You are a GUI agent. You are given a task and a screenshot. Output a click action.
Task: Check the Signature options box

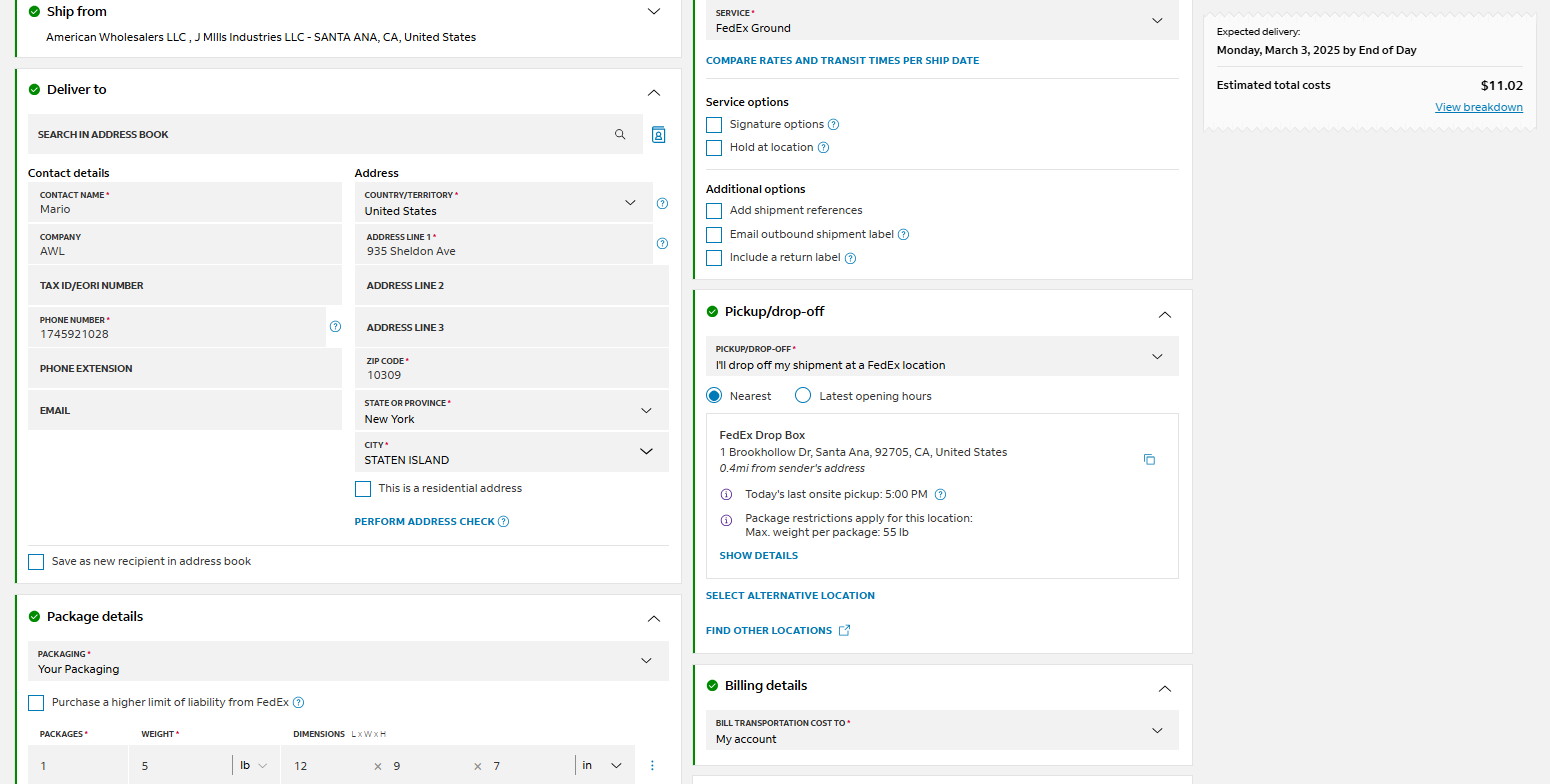[714, 125]
